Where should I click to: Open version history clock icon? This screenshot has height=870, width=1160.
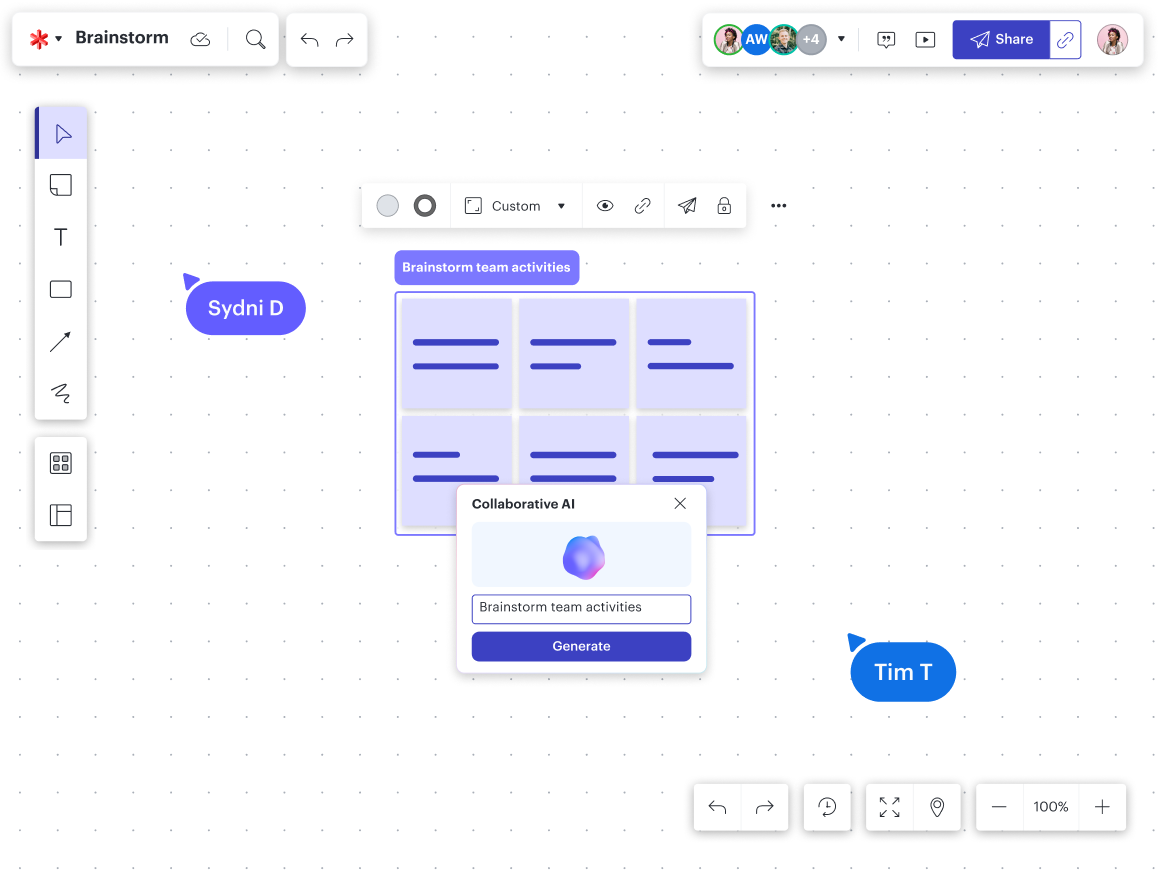point(827,807)
